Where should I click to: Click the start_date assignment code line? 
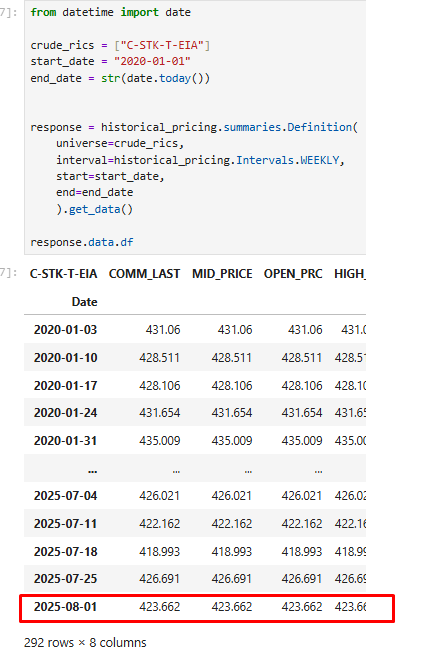[110, 62]
